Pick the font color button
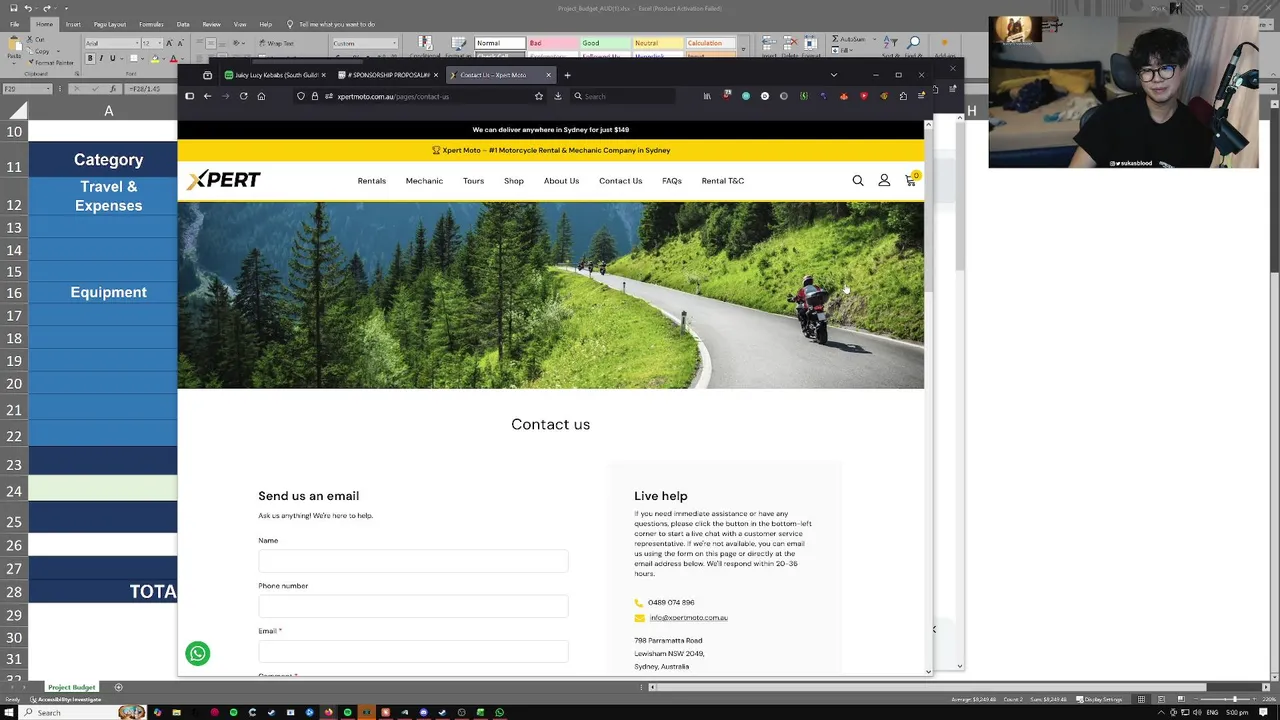The width and height of the screenshot is (1280, 720). (173, 58)
